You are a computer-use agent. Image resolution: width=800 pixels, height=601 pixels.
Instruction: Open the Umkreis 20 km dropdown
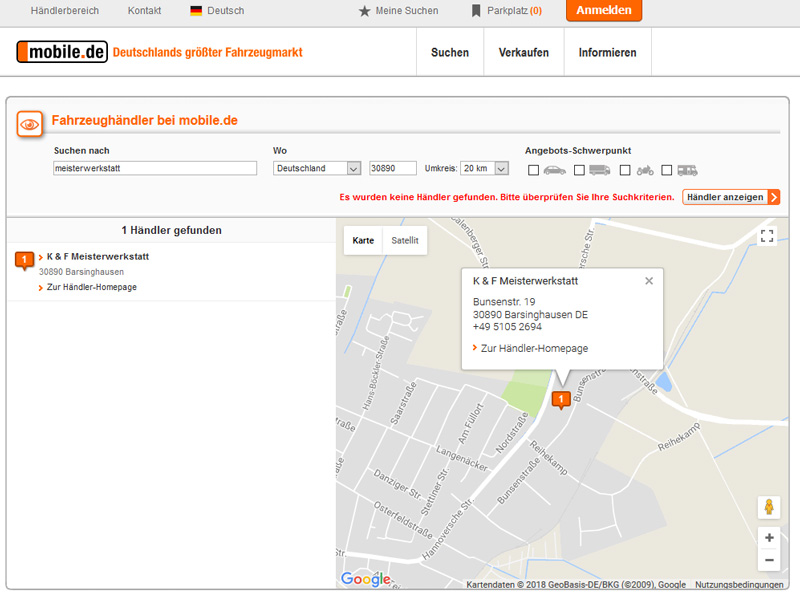484,168
